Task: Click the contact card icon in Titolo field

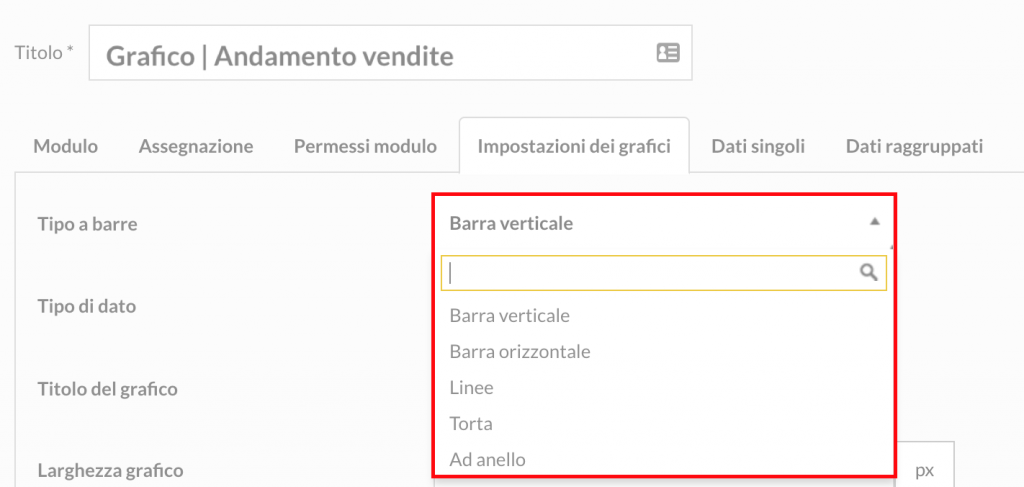Action: pyautogui.click(x=667, y=53)
